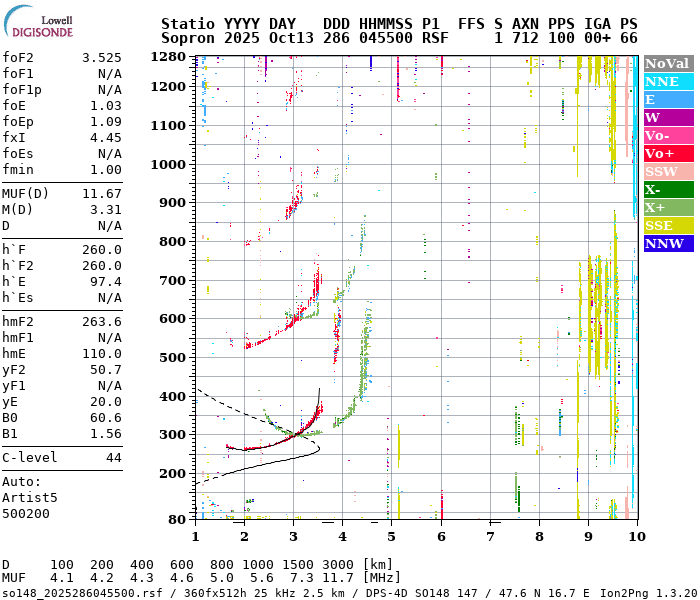This screenshot has height=600, width=700.
Task: Click the C-level value 44
Action: pos(113,457)
